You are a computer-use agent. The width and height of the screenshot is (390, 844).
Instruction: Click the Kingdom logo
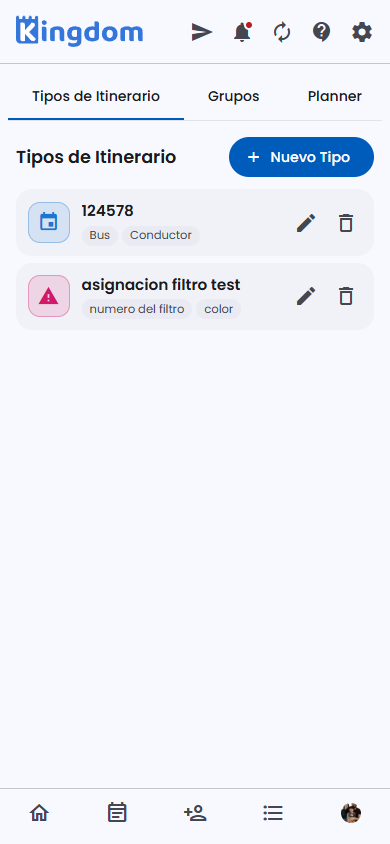pyautogui.click(x=80, y=31)
